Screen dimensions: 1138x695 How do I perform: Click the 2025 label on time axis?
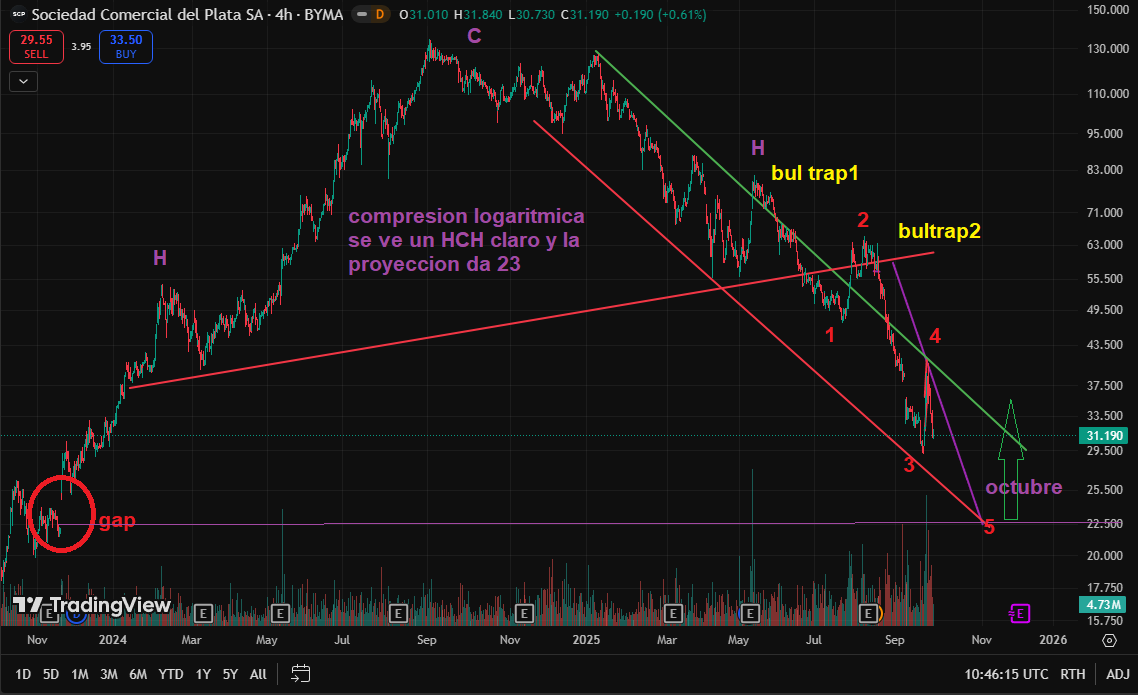tap(586, 640)
